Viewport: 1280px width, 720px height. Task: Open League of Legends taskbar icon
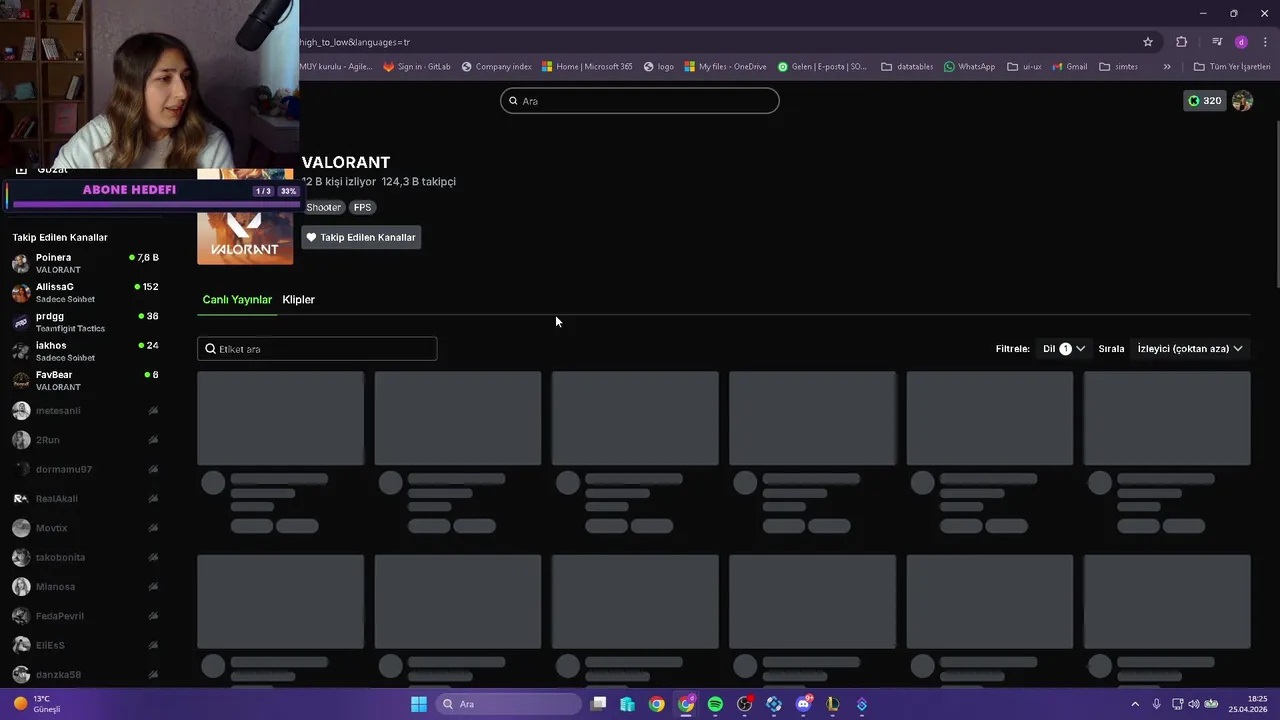tap(832, 704)
